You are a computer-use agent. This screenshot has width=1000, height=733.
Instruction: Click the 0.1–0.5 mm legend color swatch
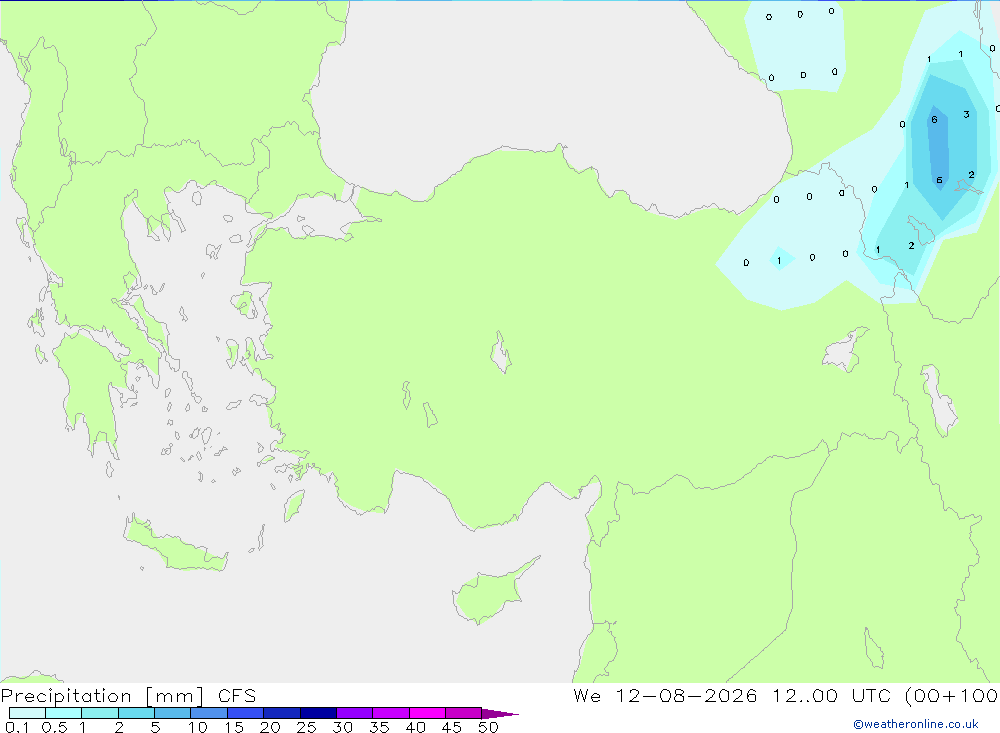(27, 713)
